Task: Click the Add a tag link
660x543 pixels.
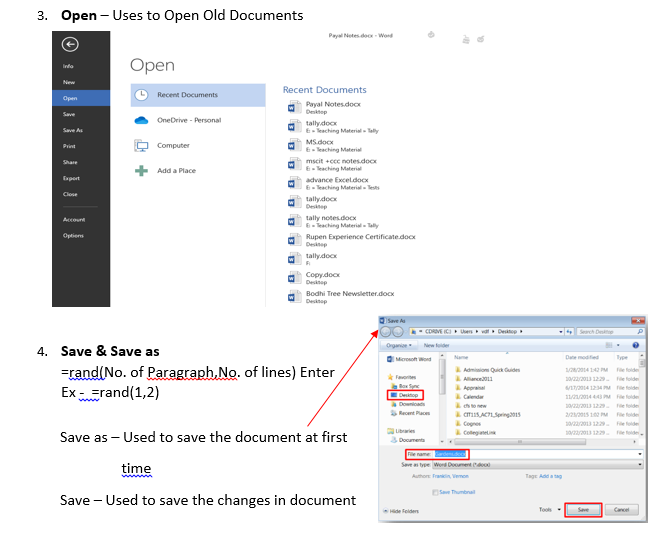Action: click(x=551, y=476)
